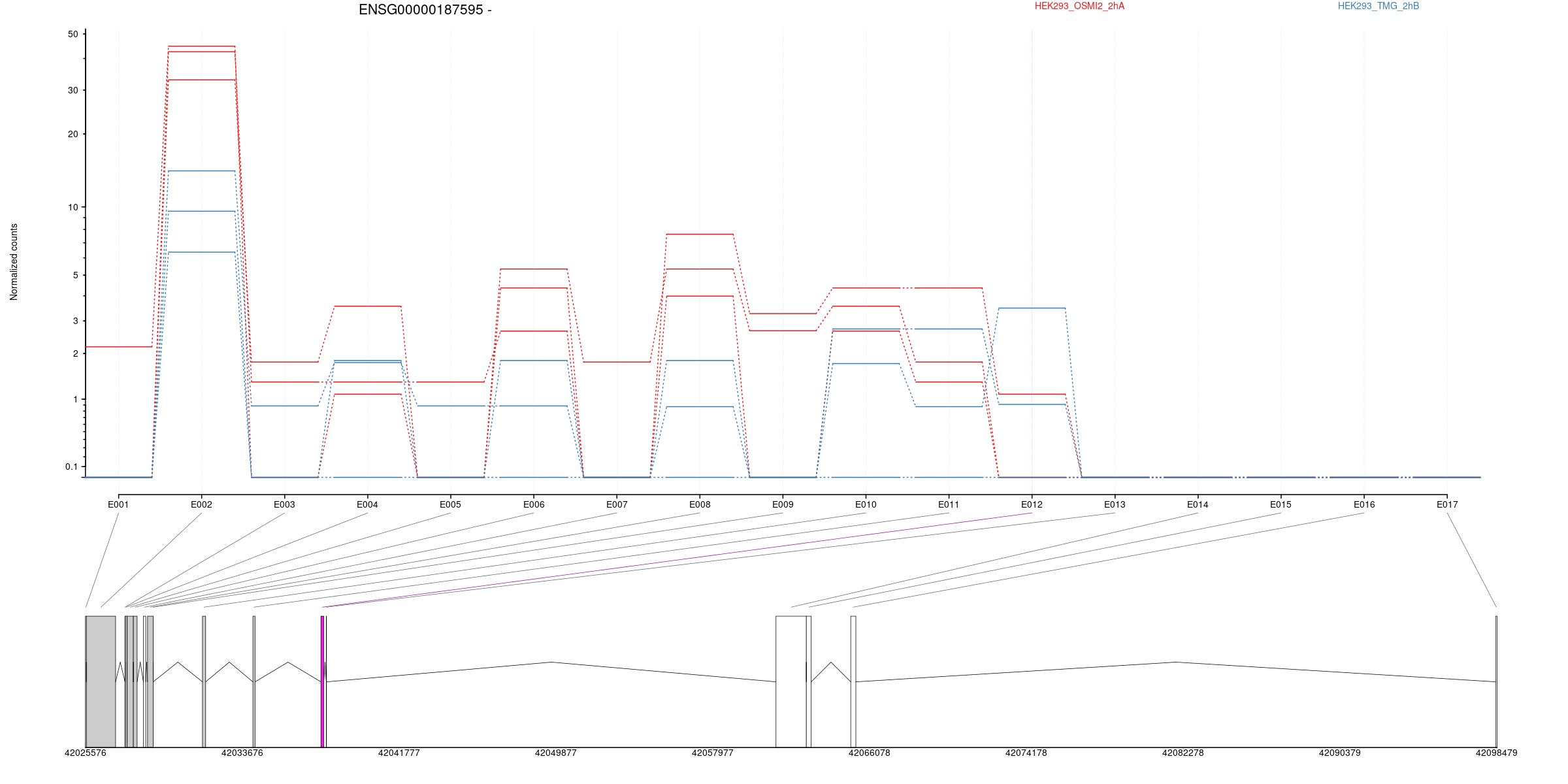Click y-axis tick value 20
This screenshot has height=784, width=1568.
pyautogui.click(x=73, y=134)
